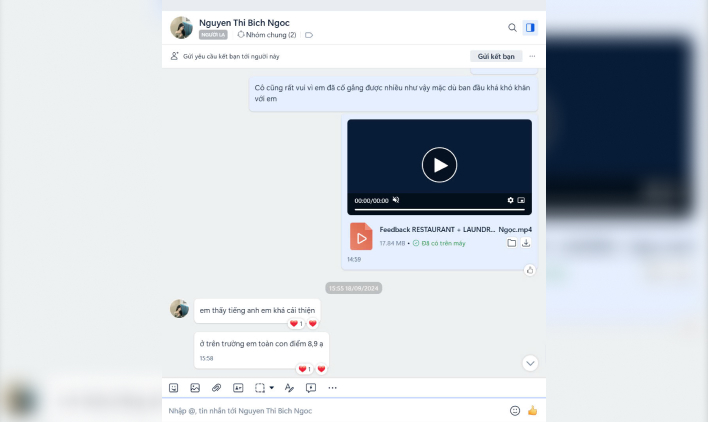This screenshot has height=422, width=708.
Task: Download the Feedback RESTAURANT video file
Action: click(526, 243)
